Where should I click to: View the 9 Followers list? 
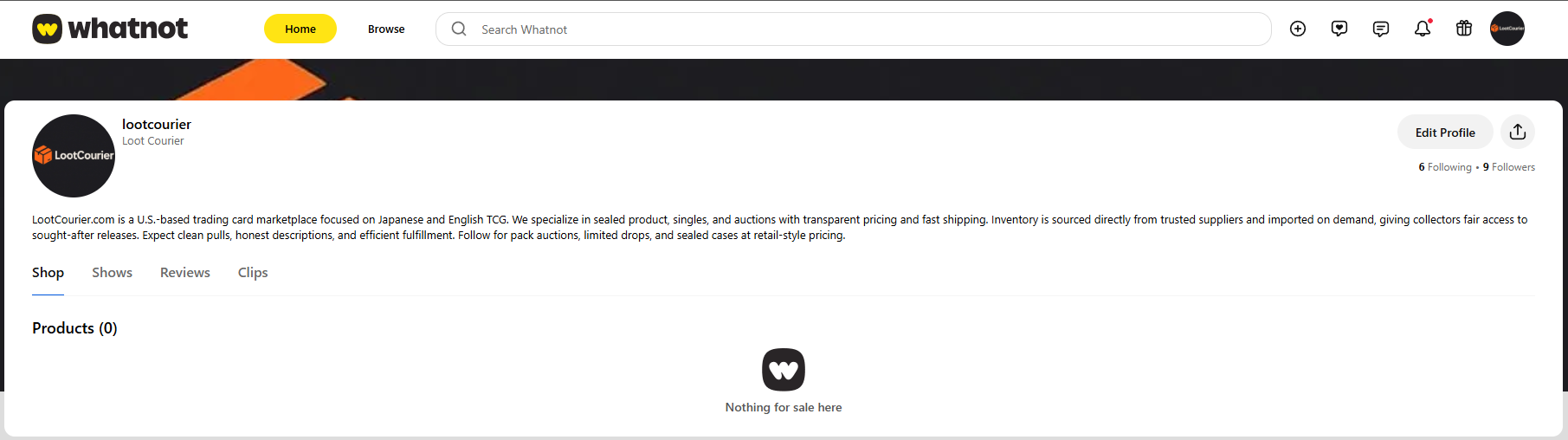click(x=1509, y=167)
